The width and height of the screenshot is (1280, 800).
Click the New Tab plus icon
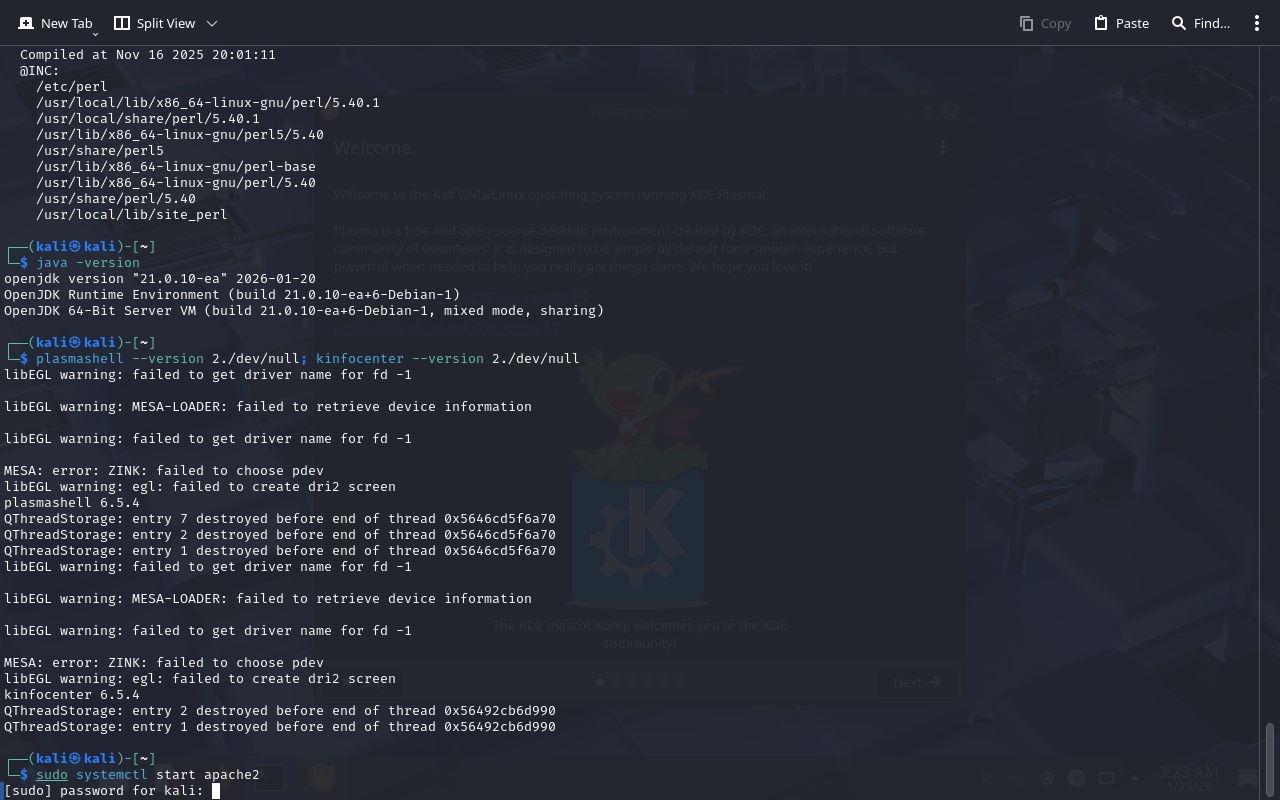(26, 23)
